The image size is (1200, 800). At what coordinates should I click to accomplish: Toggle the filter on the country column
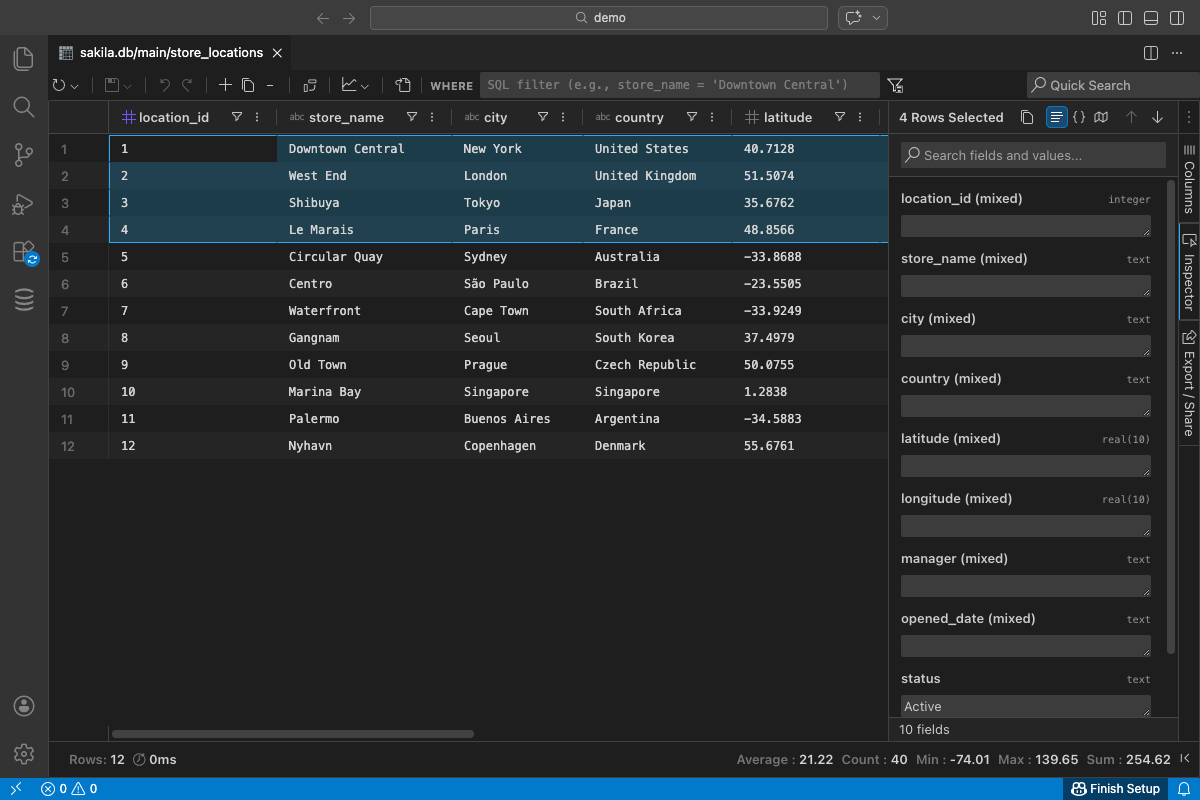pyautogui.click(x=691, y=117)
